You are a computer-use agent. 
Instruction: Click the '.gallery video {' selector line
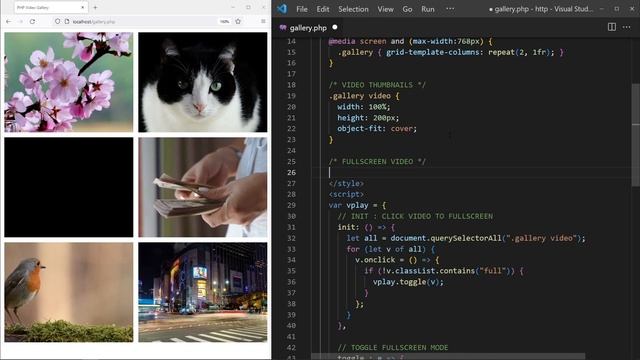click(364, 96)
